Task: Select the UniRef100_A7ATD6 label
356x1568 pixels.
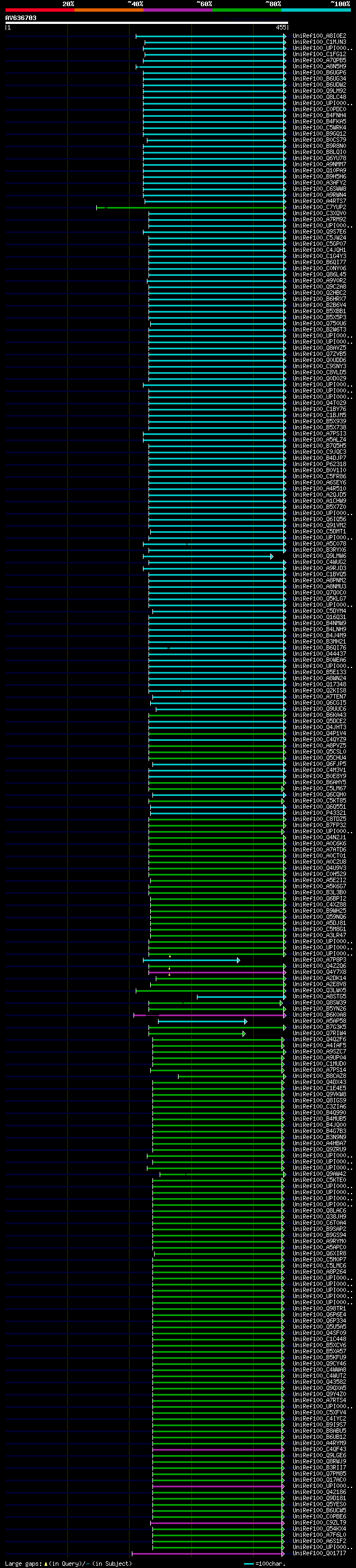Action: pyautogui.click(x=319, y=850)
